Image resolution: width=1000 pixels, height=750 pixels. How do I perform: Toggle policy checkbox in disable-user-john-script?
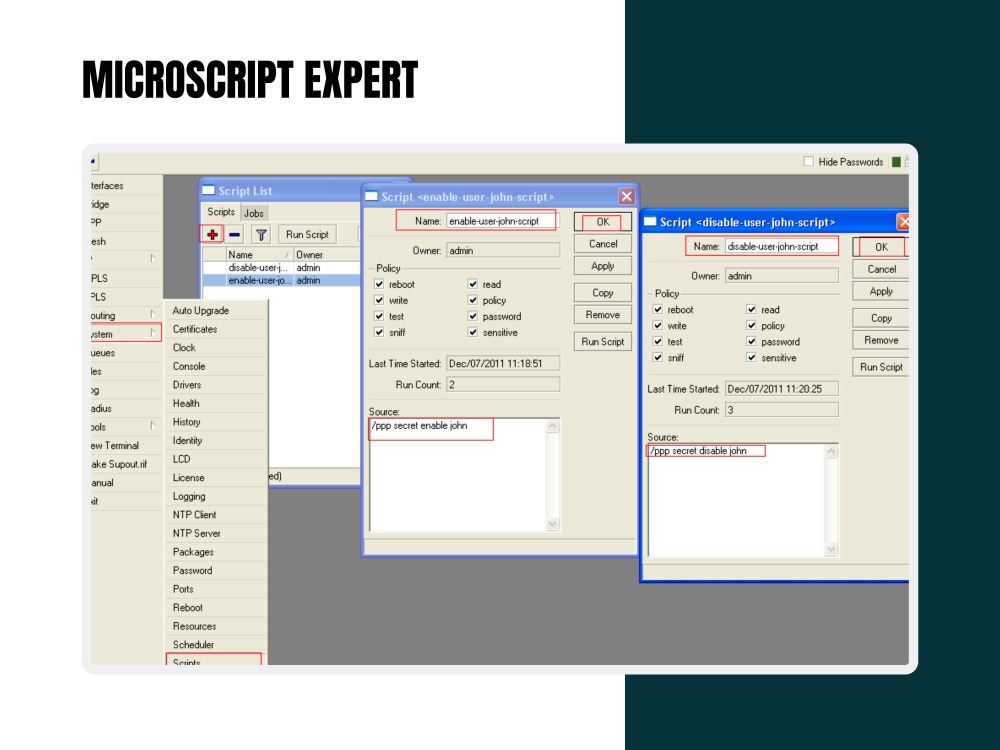click(751, 325)
